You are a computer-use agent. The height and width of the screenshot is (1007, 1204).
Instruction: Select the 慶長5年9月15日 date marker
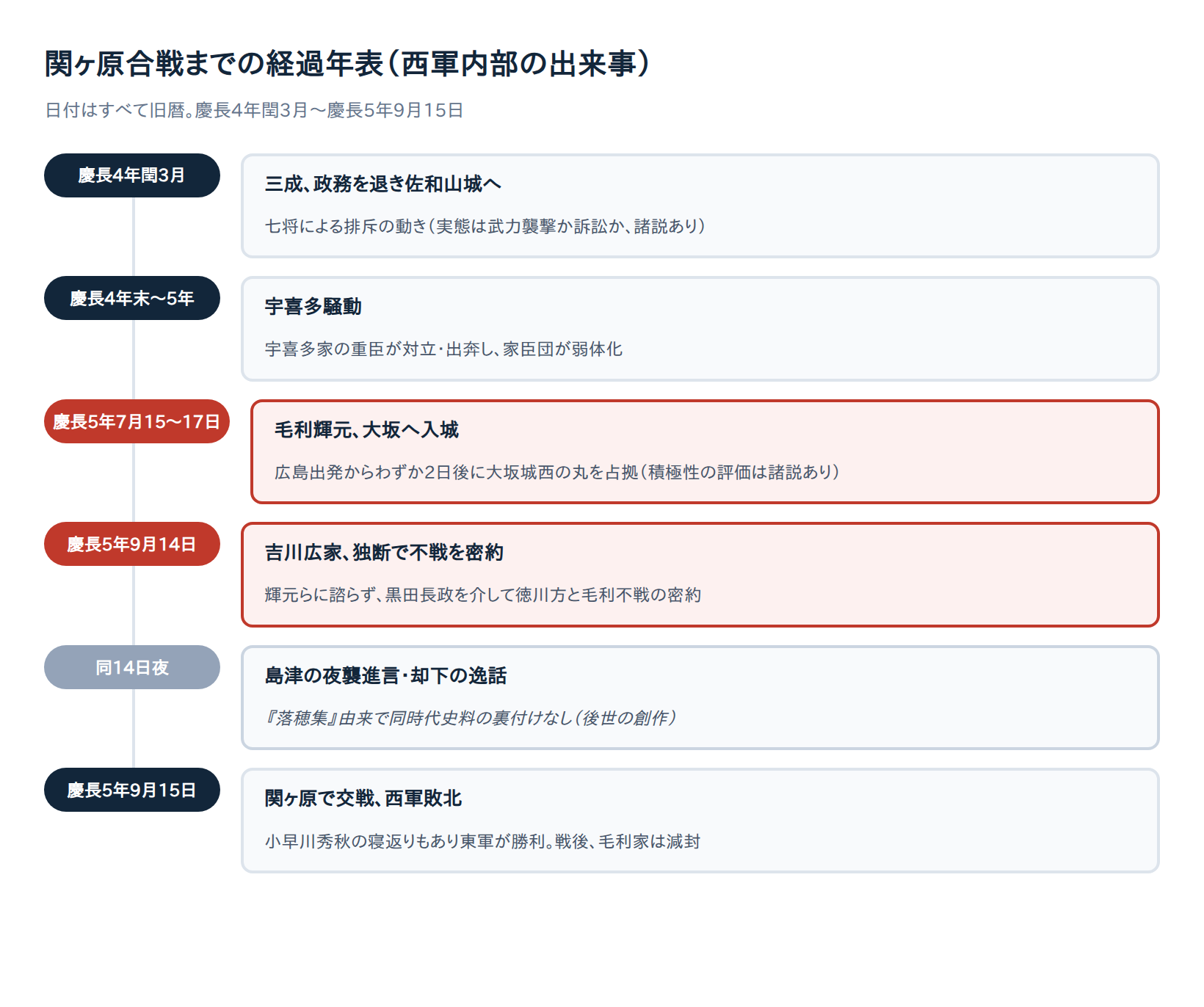pos(132,790)
